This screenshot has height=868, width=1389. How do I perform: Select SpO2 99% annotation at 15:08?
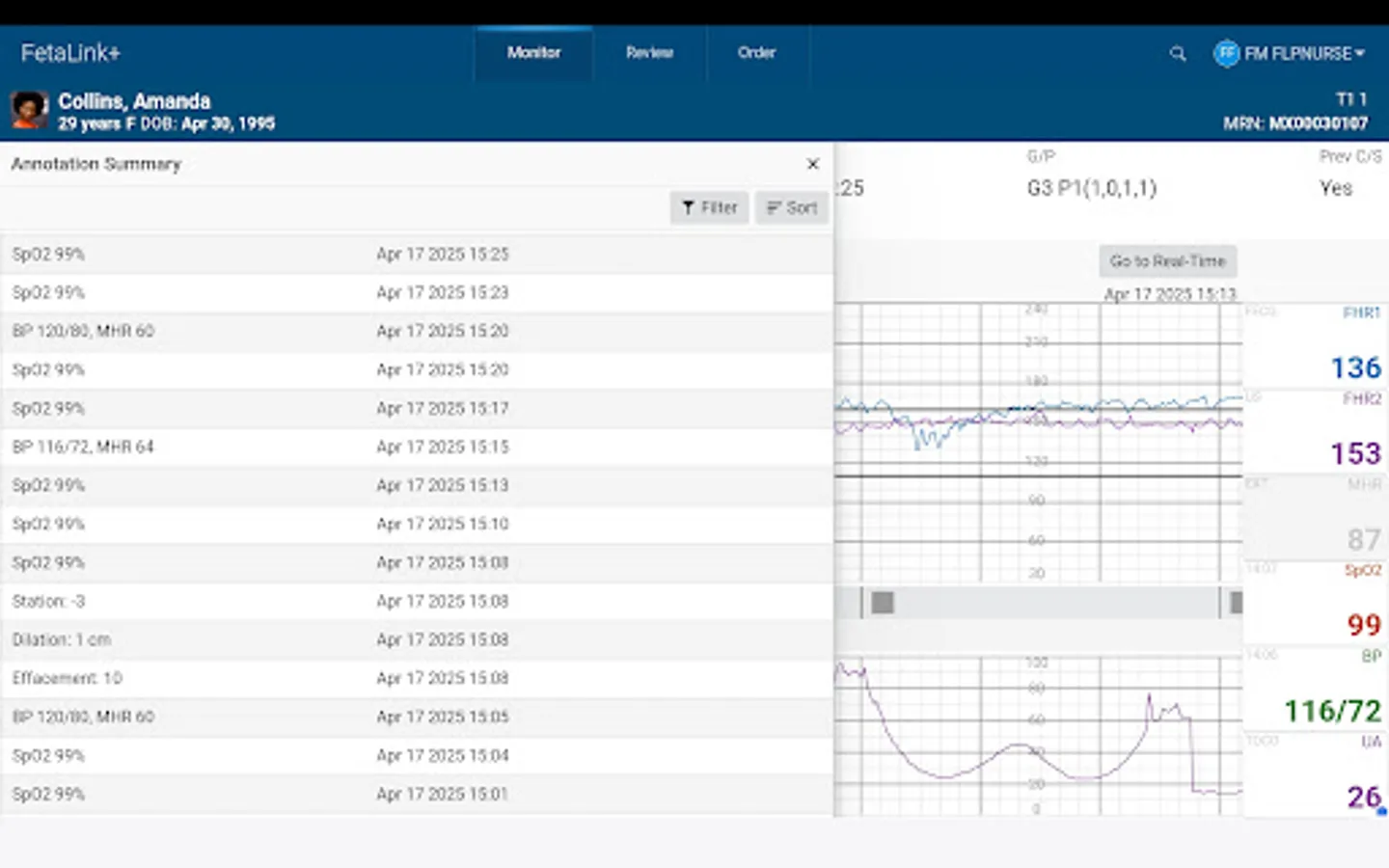coord(417,563)
